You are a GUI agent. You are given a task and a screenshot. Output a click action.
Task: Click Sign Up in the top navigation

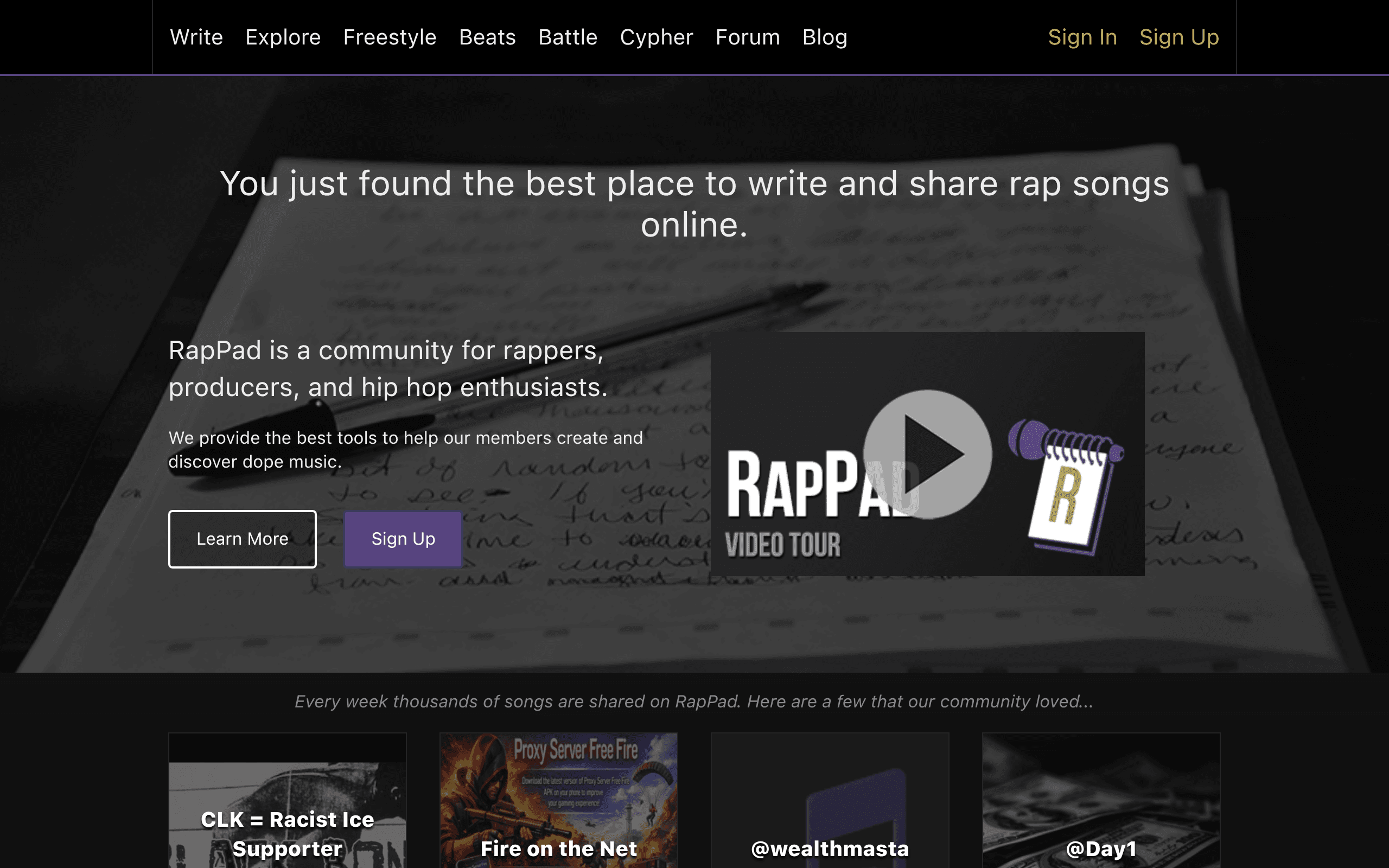[x=1179, y=37]
